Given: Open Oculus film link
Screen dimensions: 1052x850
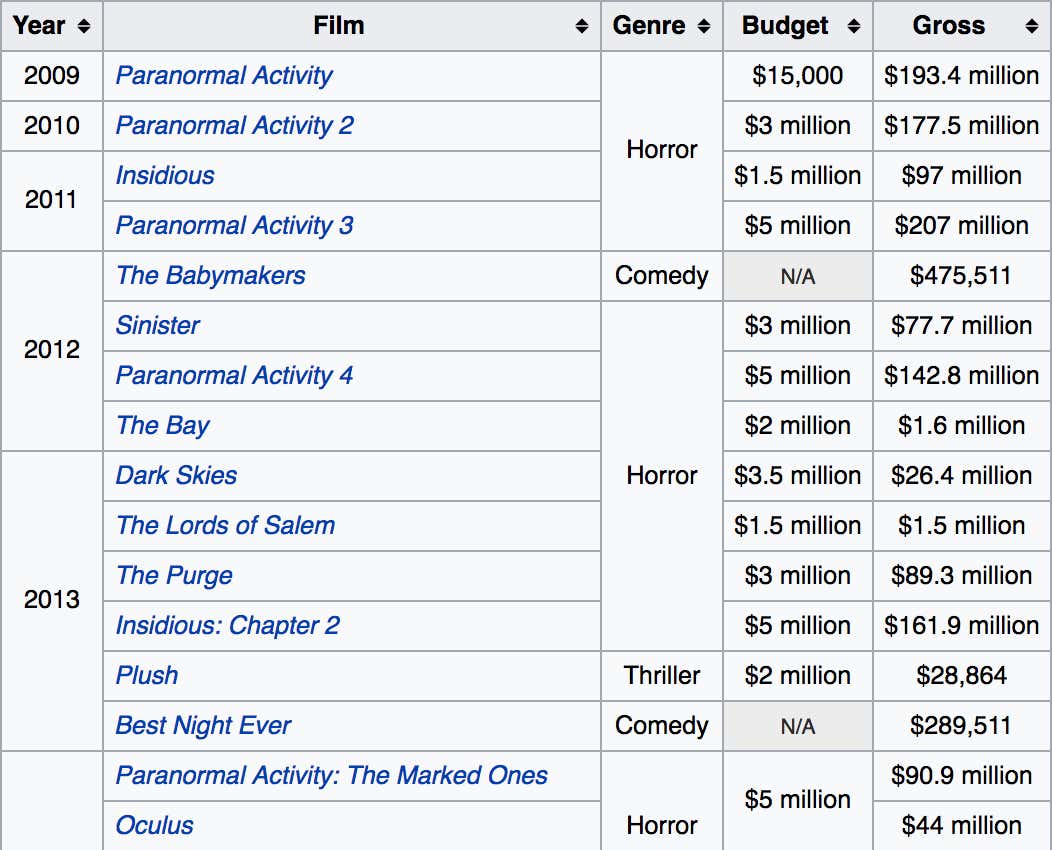Looking at the screenshot, I should pyautogui.click(x=154, y=826).
